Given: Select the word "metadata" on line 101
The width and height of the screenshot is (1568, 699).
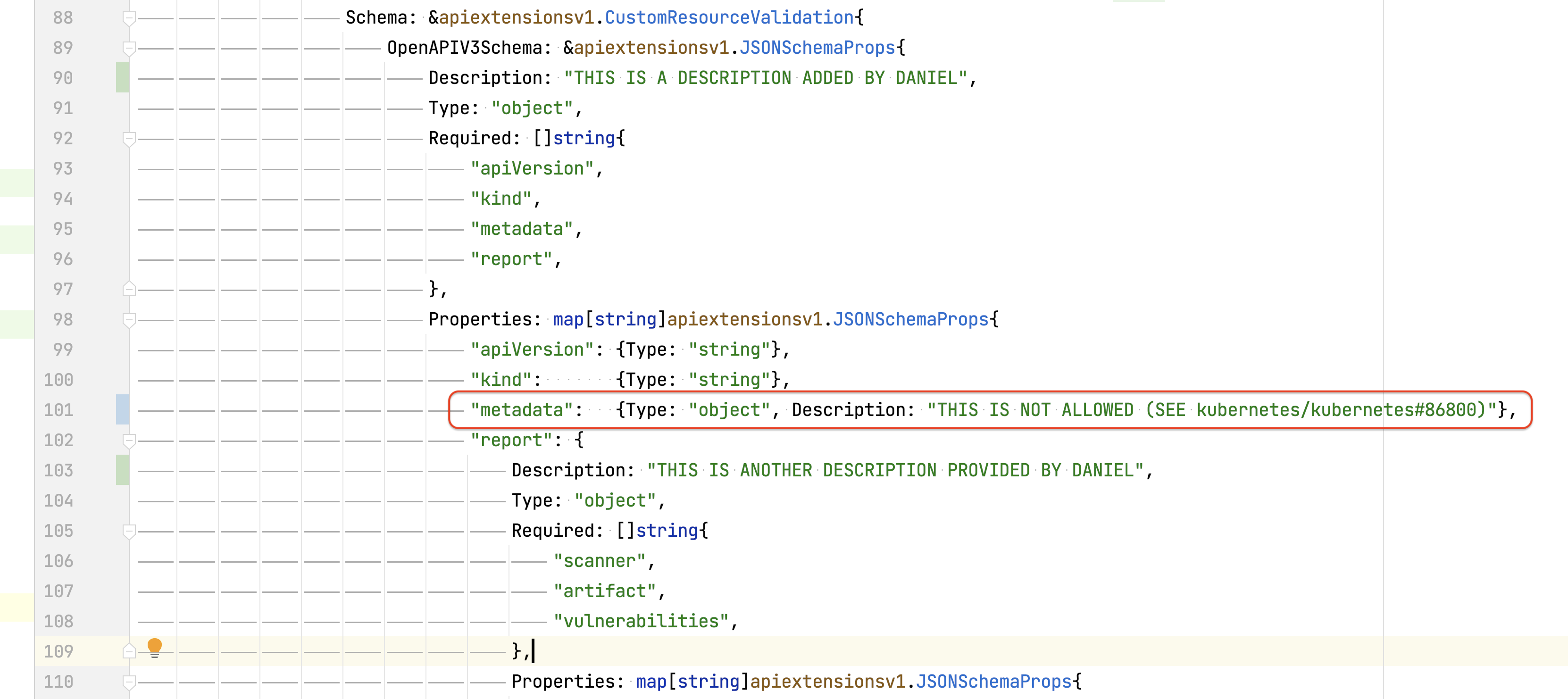Looking at the screenshot, I should 522,409.
